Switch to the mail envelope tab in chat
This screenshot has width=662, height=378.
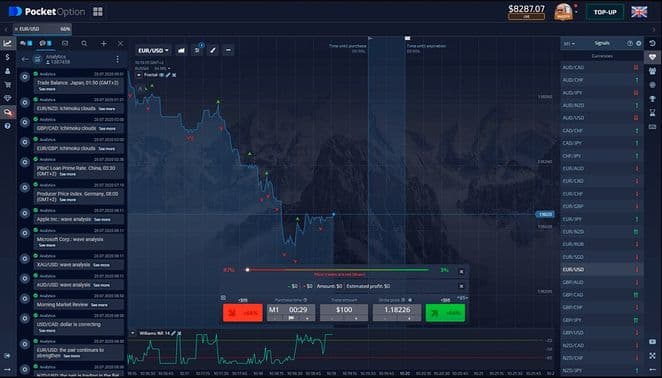point(65,44)
